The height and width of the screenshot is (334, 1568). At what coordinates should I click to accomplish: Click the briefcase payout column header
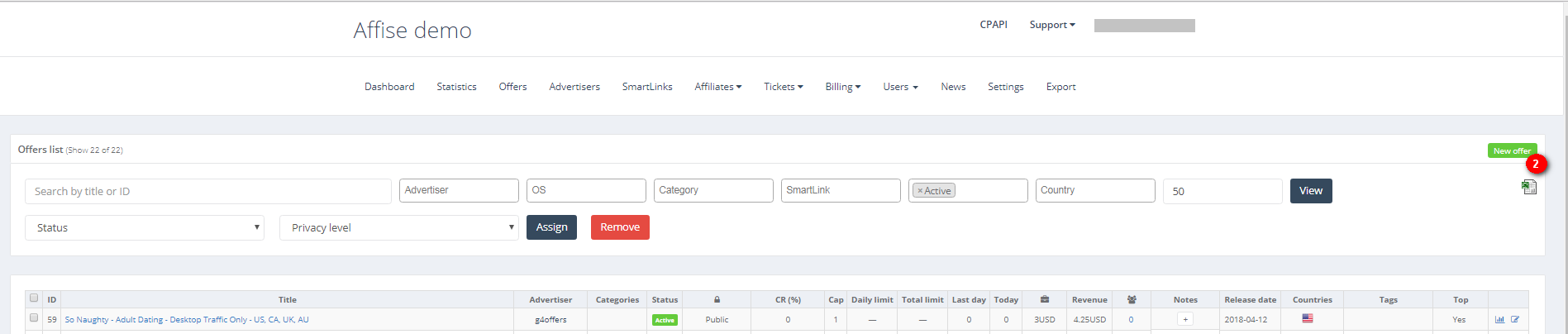(x=1045, y=299)
